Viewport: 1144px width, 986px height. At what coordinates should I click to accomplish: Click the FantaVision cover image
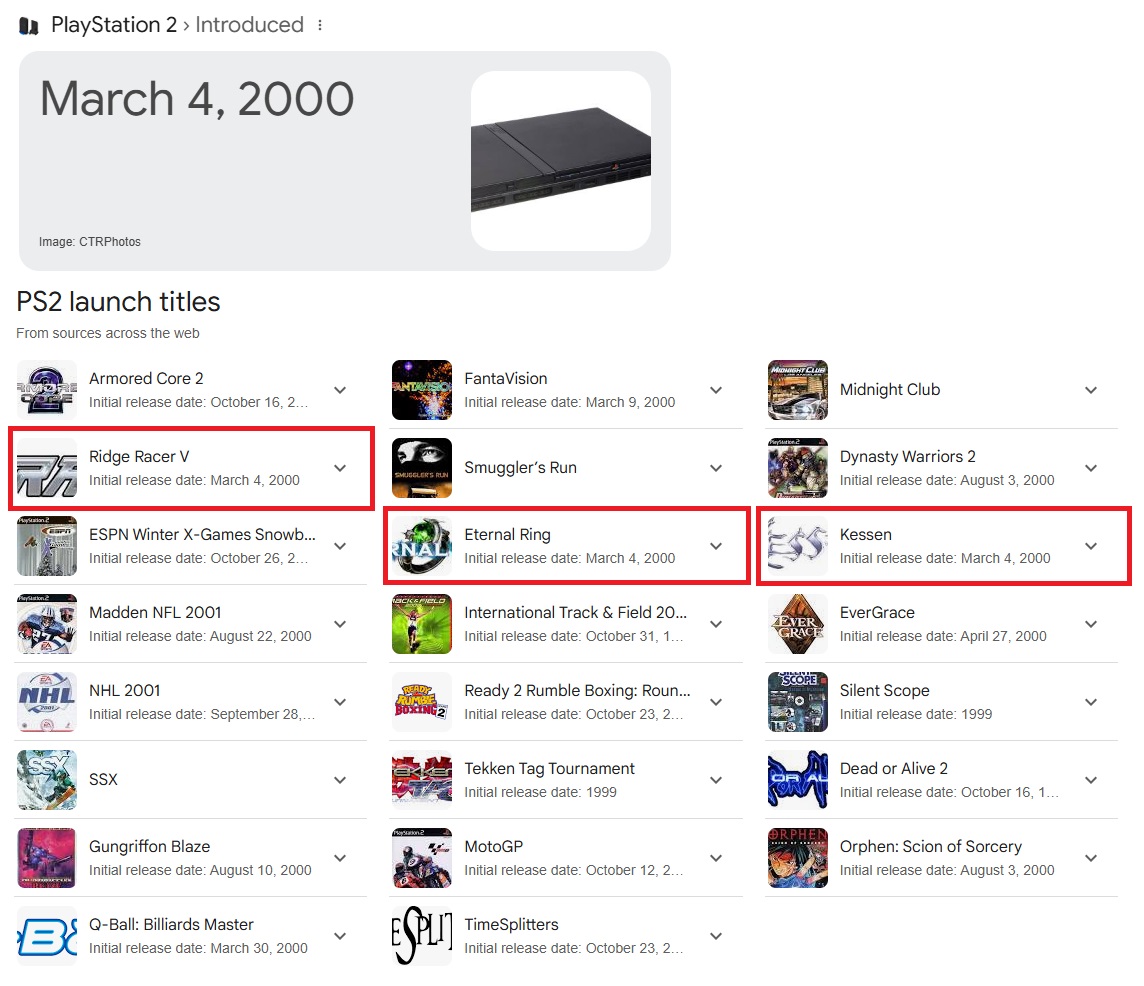pos(422,390)
